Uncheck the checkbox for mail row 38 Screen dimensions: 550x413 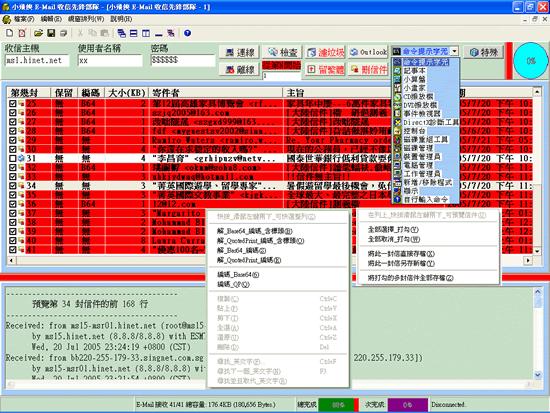tap(13, 222)
